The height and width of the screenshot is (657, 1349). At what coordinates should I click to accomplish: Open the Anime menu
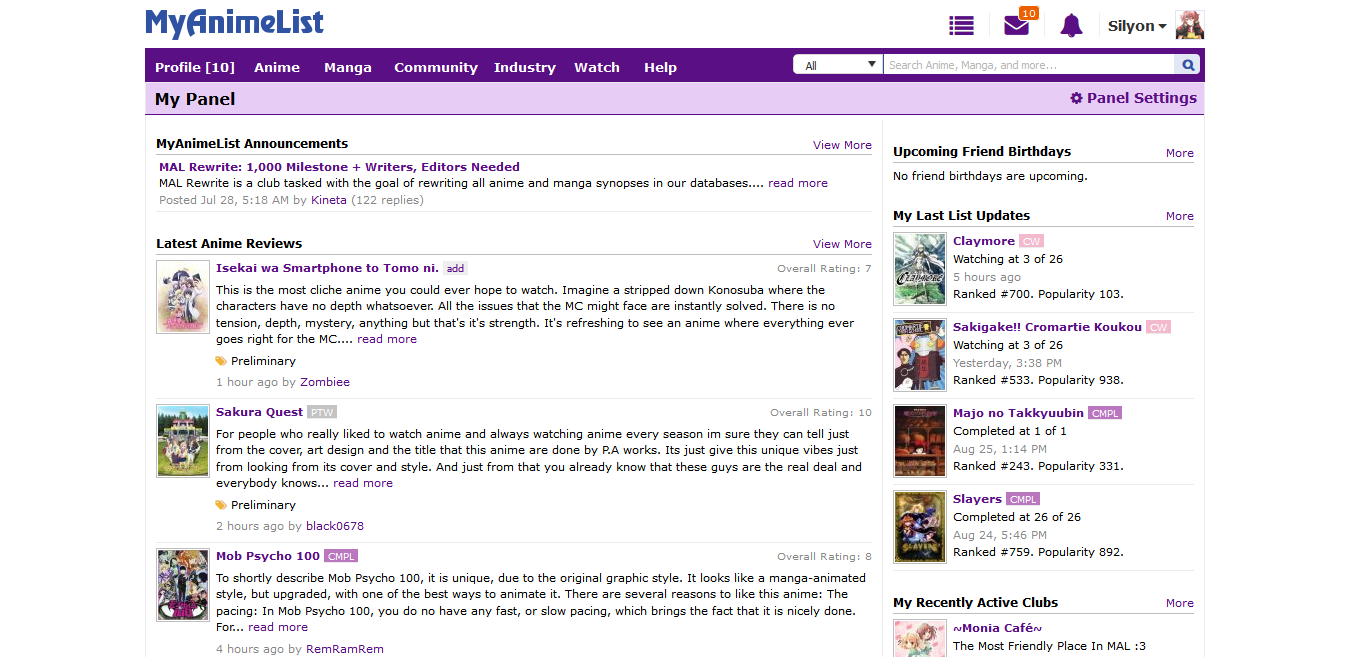tap(277, 67)
